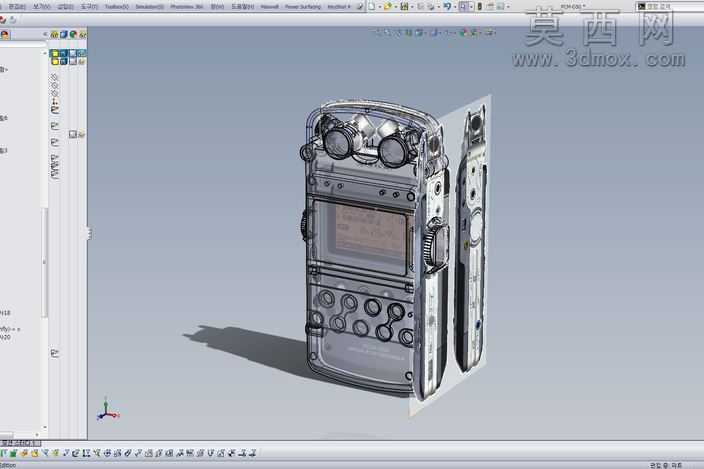Click the Undo arrow icon
This screenshot has width=704, height=469.
[447, 6]
